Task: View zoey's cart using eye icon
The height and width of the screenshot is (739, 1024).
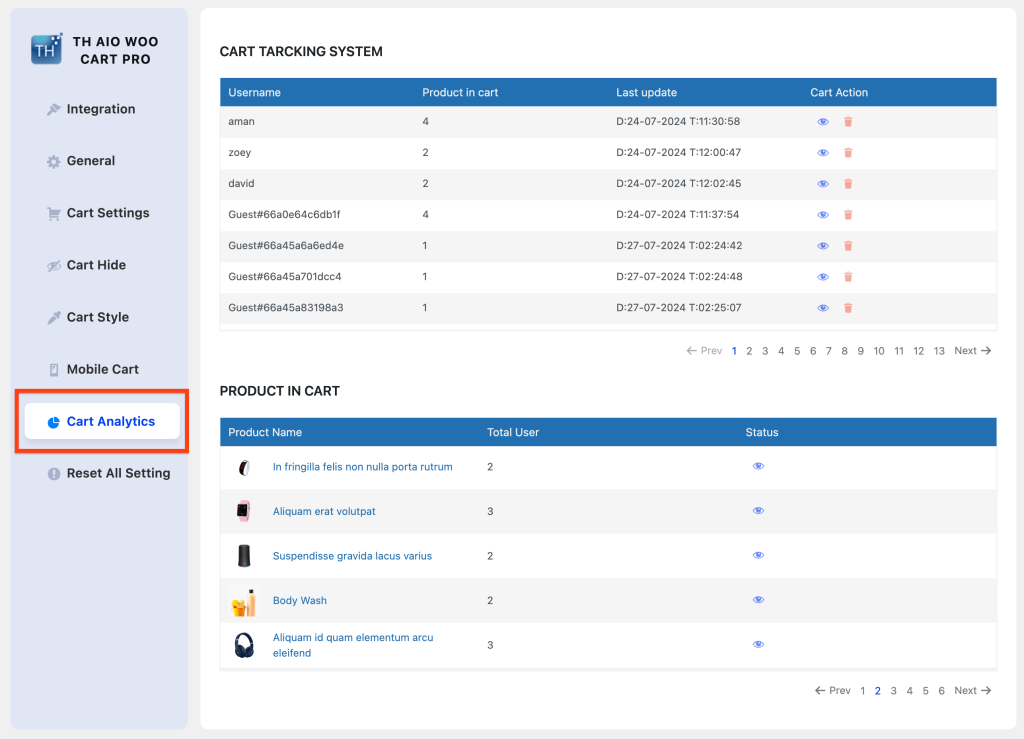Action: pos(822,152)
